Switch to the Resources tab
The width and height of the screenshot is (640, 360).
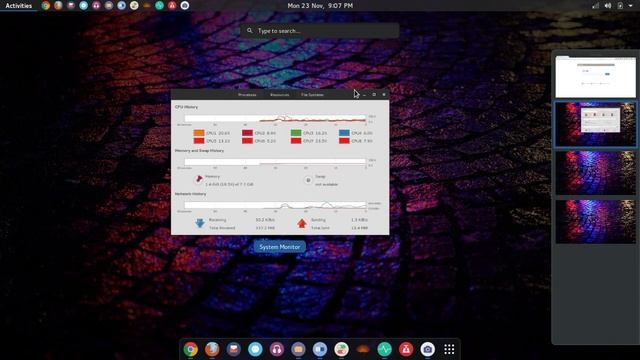(x=280, y=95)
